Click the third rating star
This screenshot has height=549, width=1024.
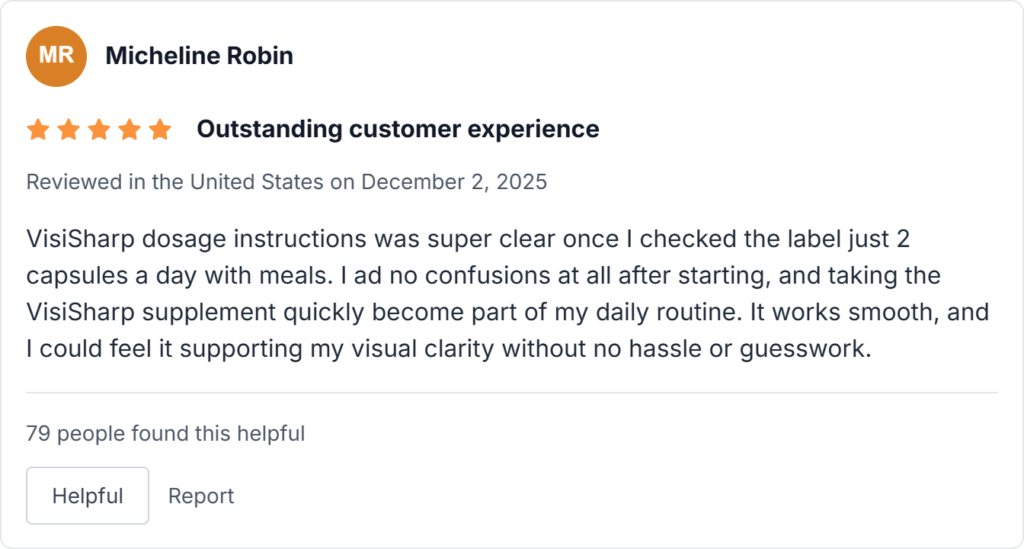point(99,130)
